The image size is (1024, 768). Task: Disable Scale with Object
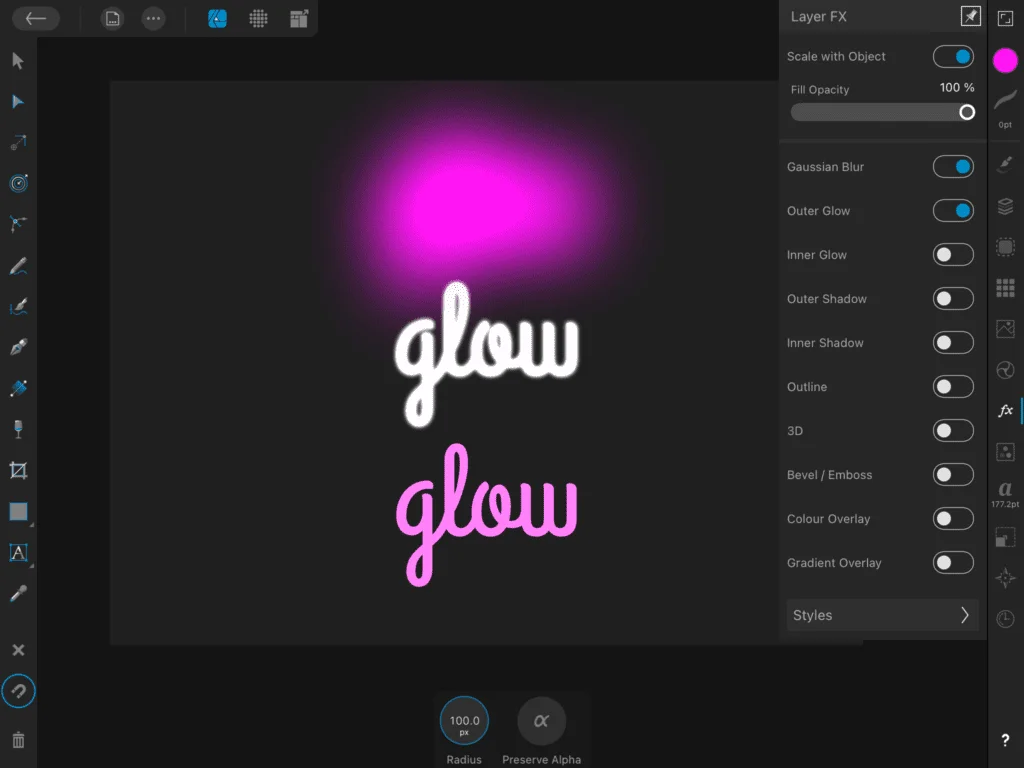(952, 56)
